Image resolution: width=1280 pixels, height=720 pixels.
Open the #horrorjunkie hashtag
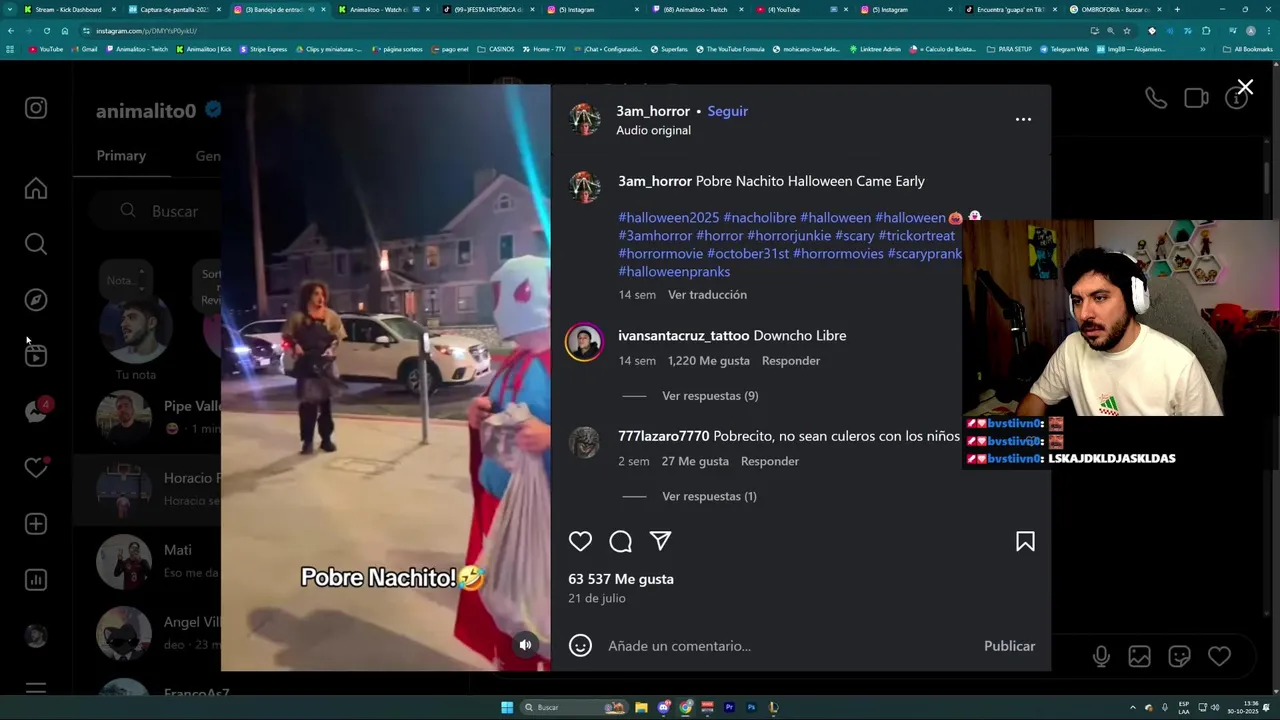tap(789, 236)
